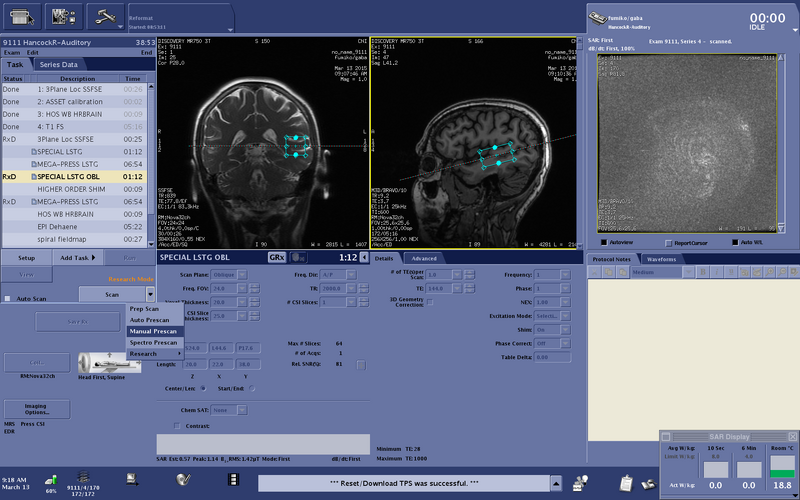The image size is (800, 500).
Task: Choose Manual Prescan from the scan menu
Action: point(155,331)
